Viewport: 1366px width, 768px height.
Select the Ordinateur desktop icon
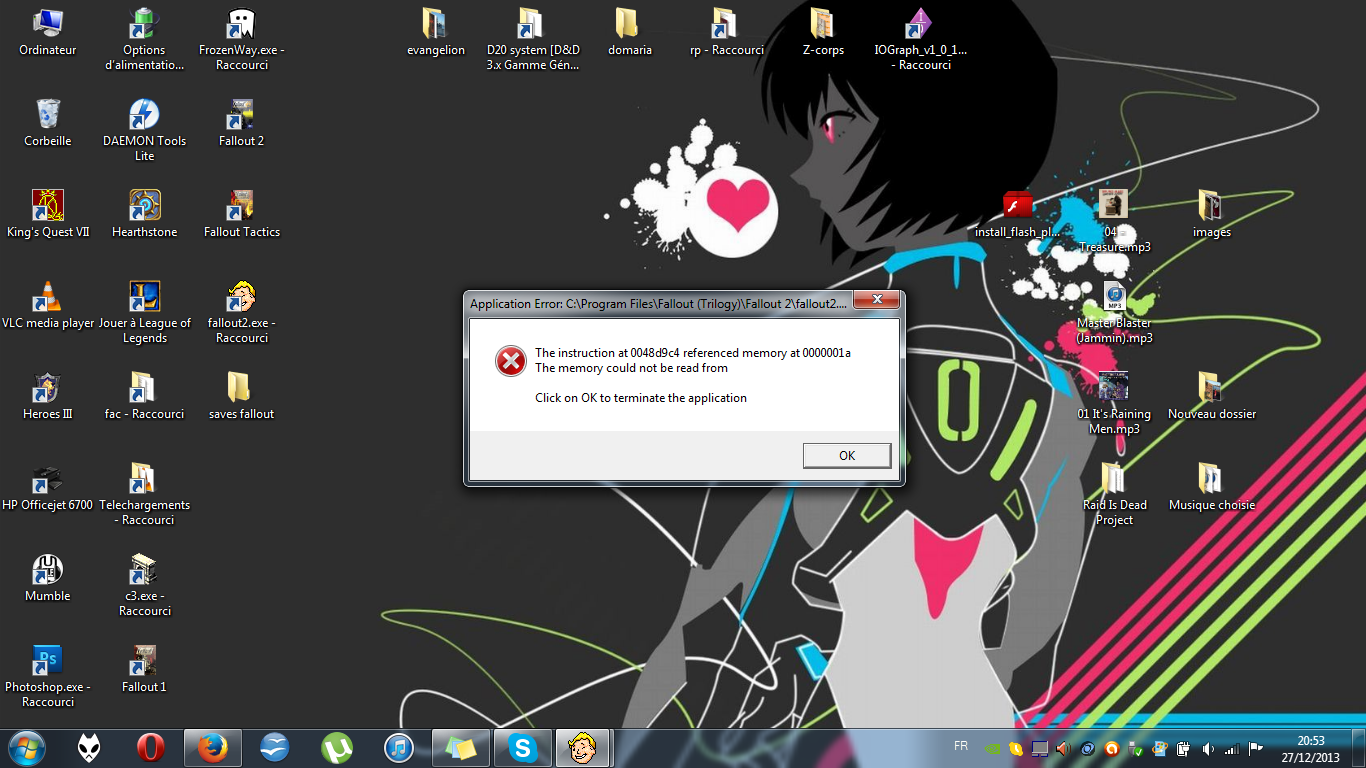point(48,33)
